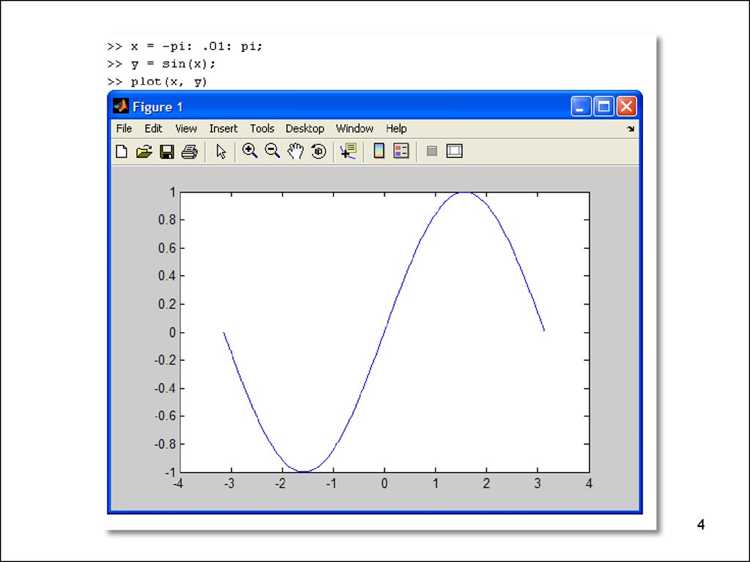The width and height of the screenshot is (750, 562).
Task: Insert a legend using the toolbar icon
Action: (401, 151)
